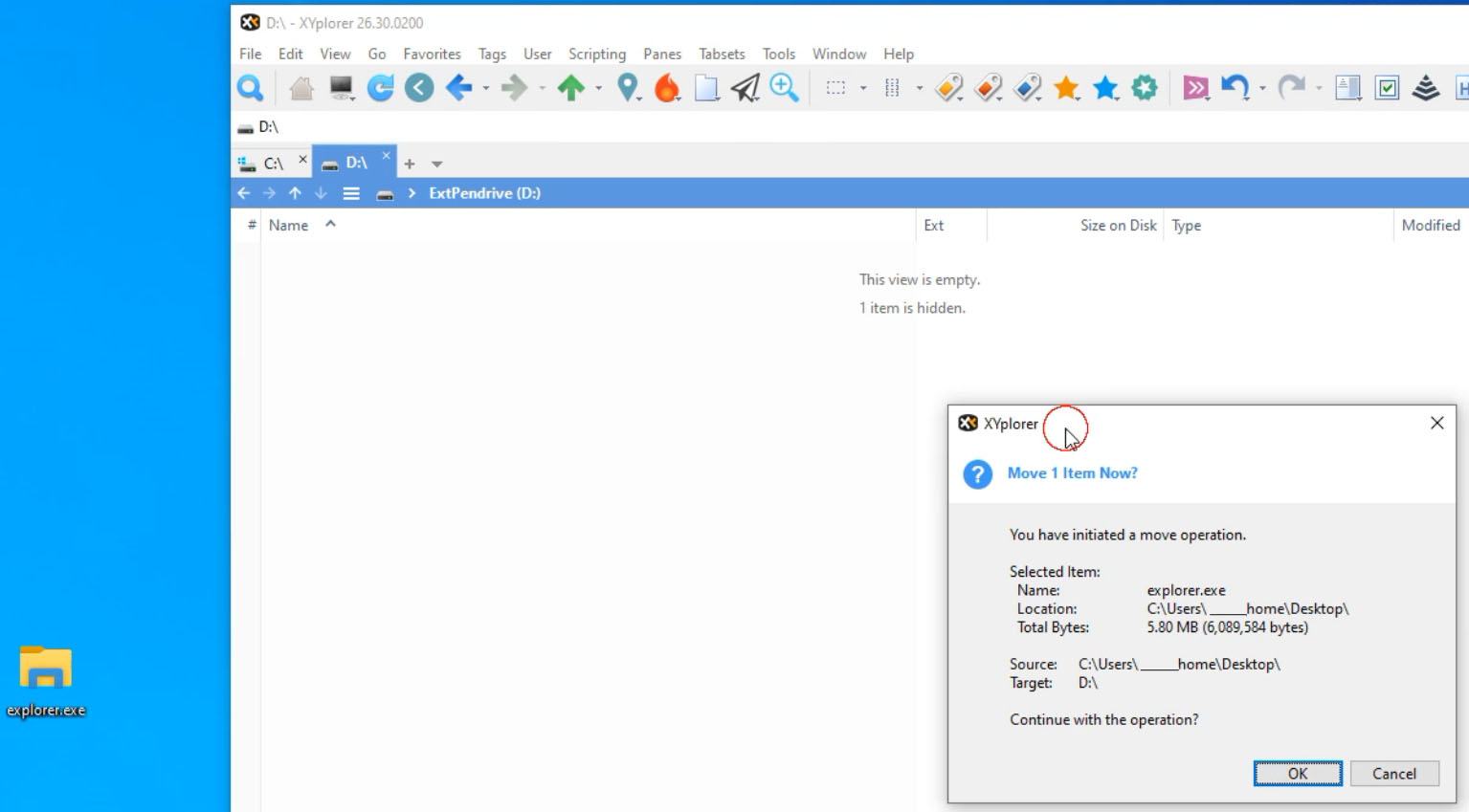Select the Mini Tree layers icon near toolbar end
This screenshot has width=1469, height=812.
(1427, 87)
